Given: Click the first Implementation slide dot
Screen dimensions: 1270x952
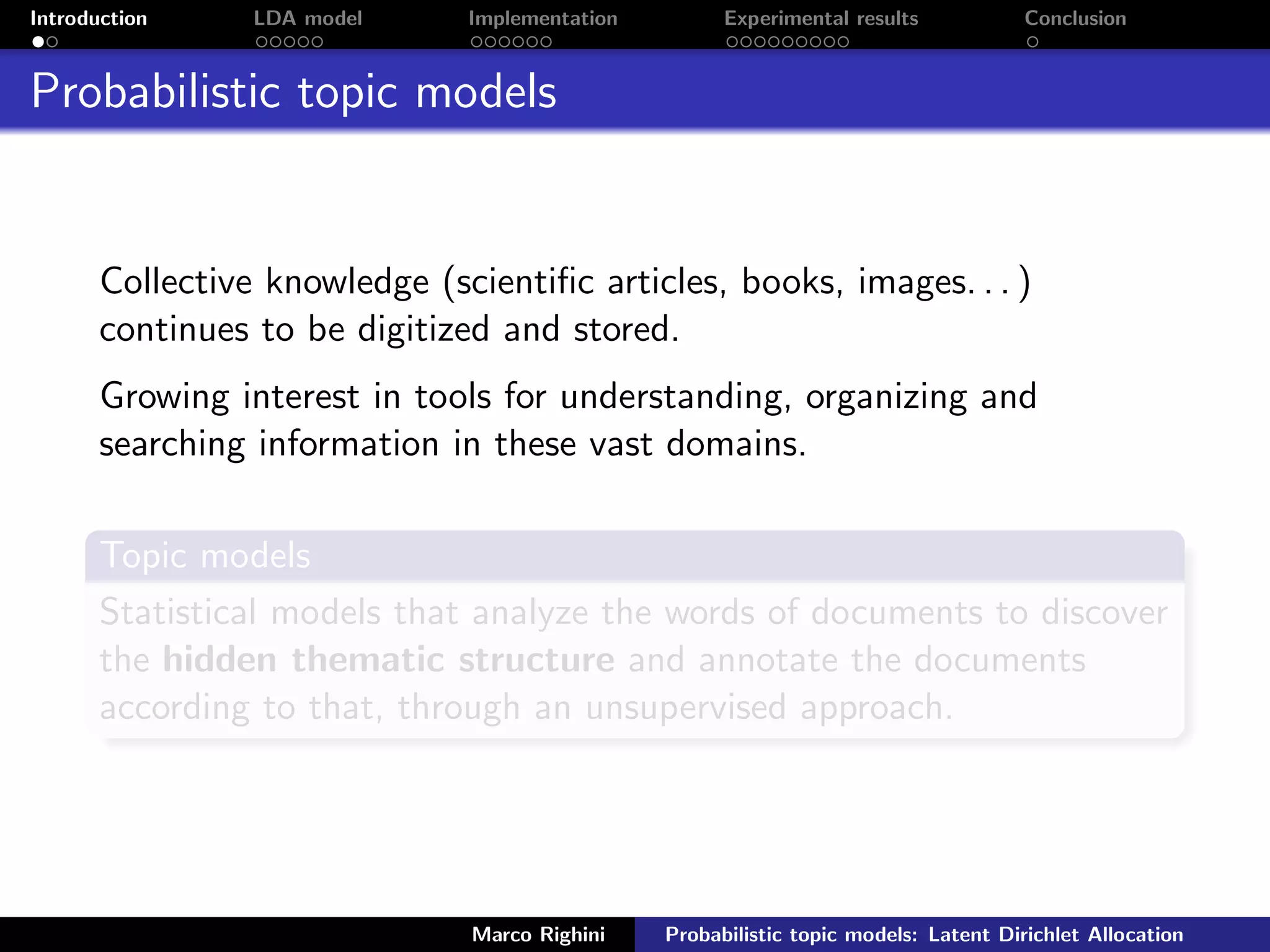Looking at the screenshot, I should (x=476, y=42).
